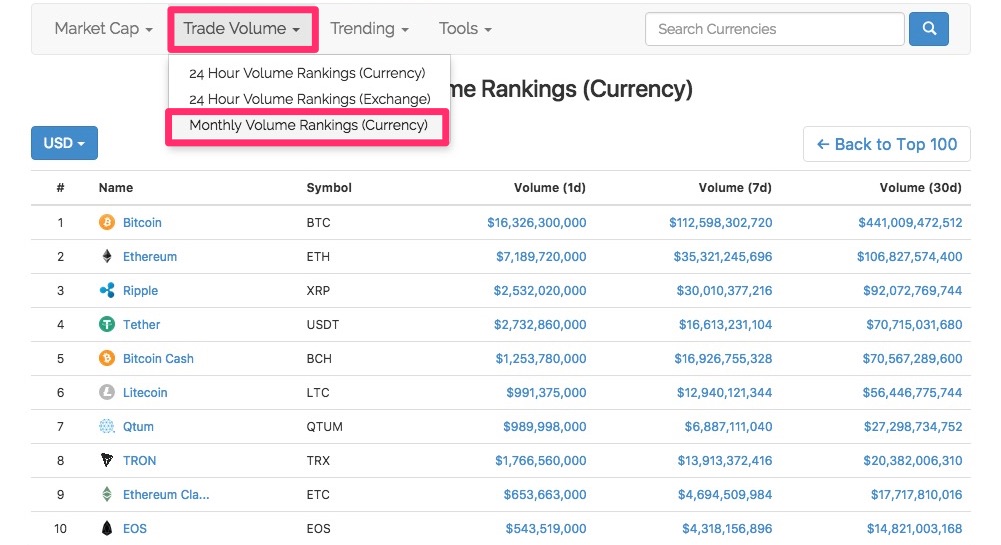Click the EOS logo icon
This screenshot has width=1001, height=545.
coord(107,528)
